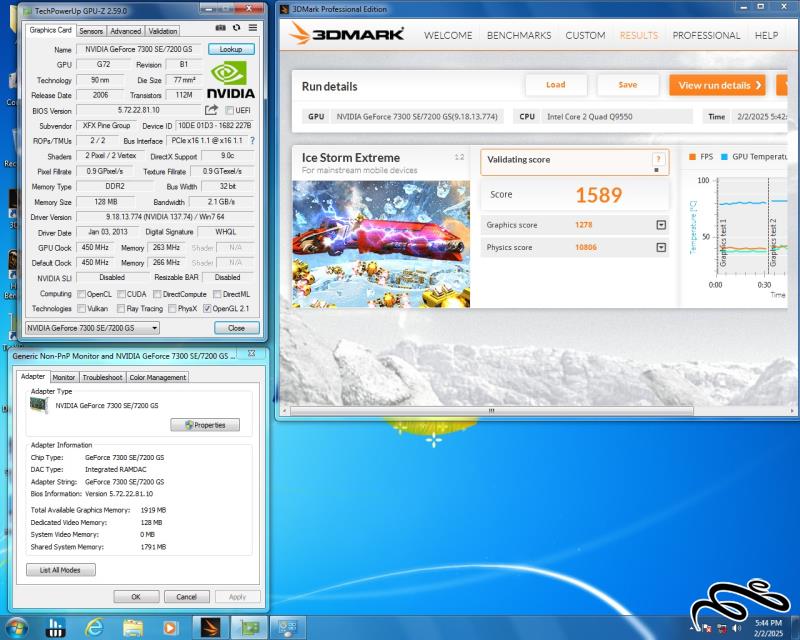Viewport: 800px width, 640px height.
Task: Click the Lookup button in GPU-Z
Action: point(231,49)
